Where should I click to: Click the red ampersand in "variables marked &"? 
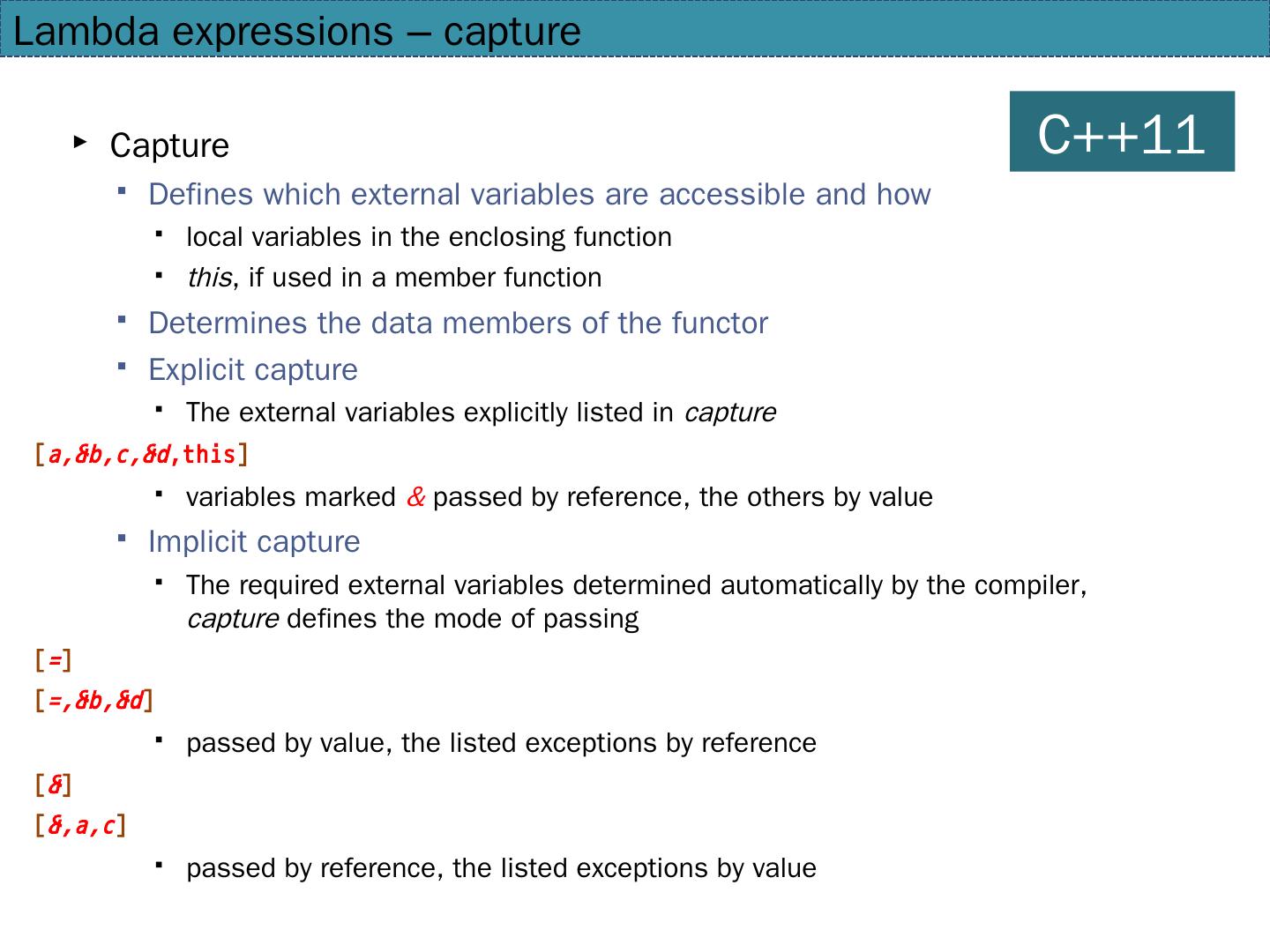[x=416, y=497]
